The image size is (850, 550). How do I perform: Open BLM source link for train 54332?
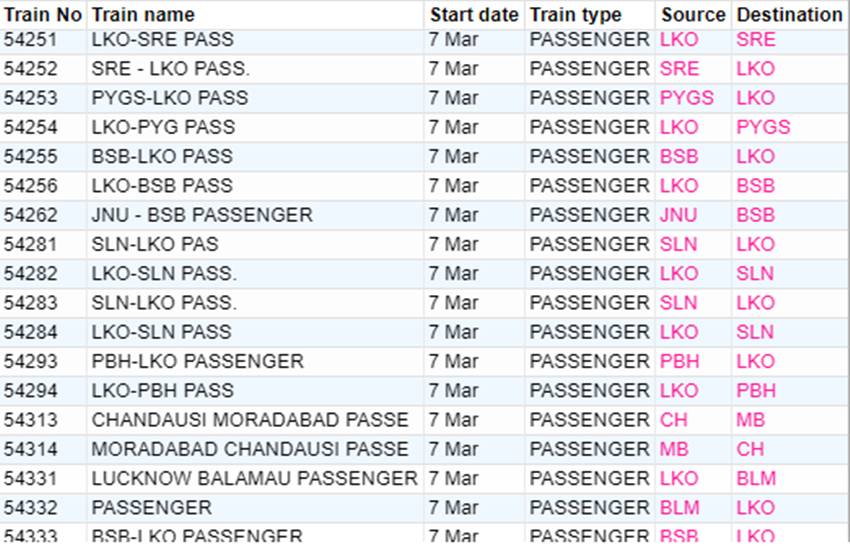click(x=680, y=508)
